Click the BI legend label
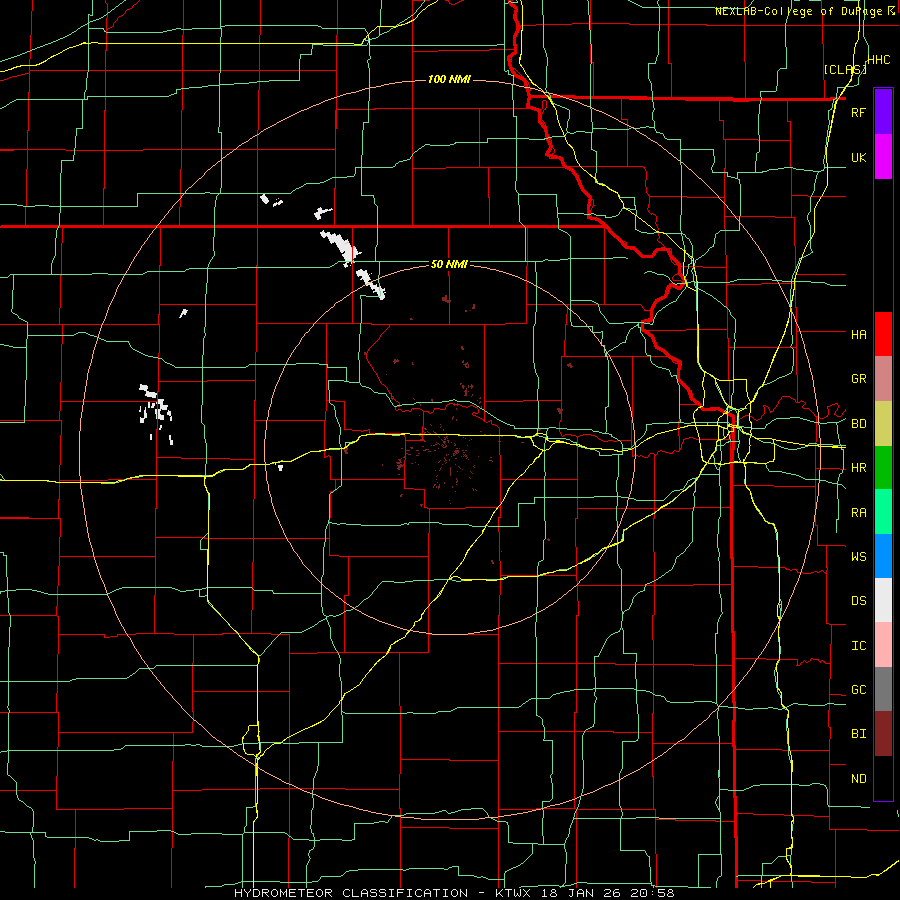Image resolution: width=900 pixels, height=900 pixels. pos(858,734)
